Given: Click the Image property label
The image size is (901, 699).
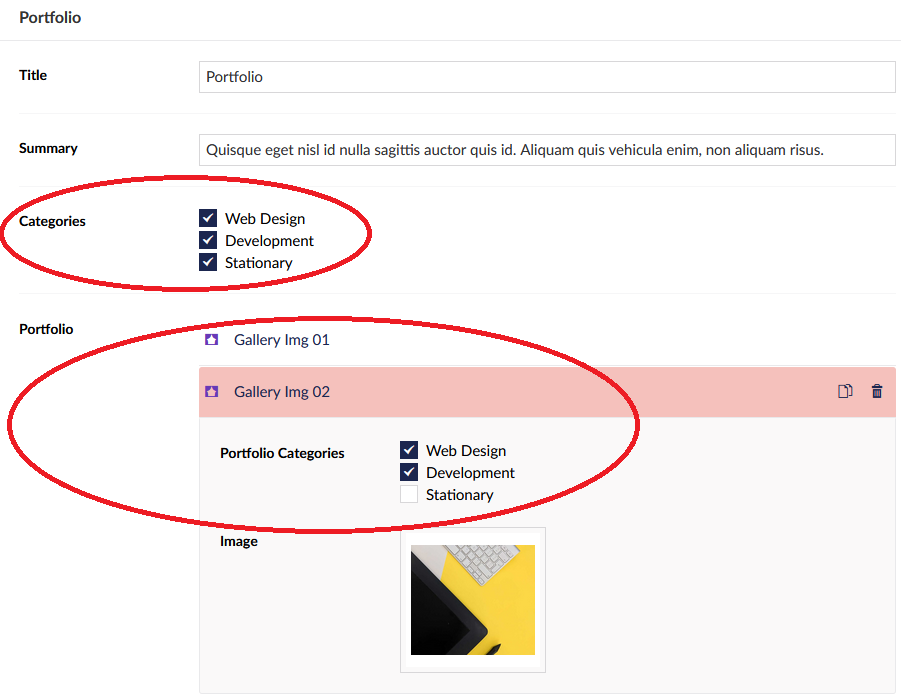Looking at the screenshot, I should pos(239,541).
